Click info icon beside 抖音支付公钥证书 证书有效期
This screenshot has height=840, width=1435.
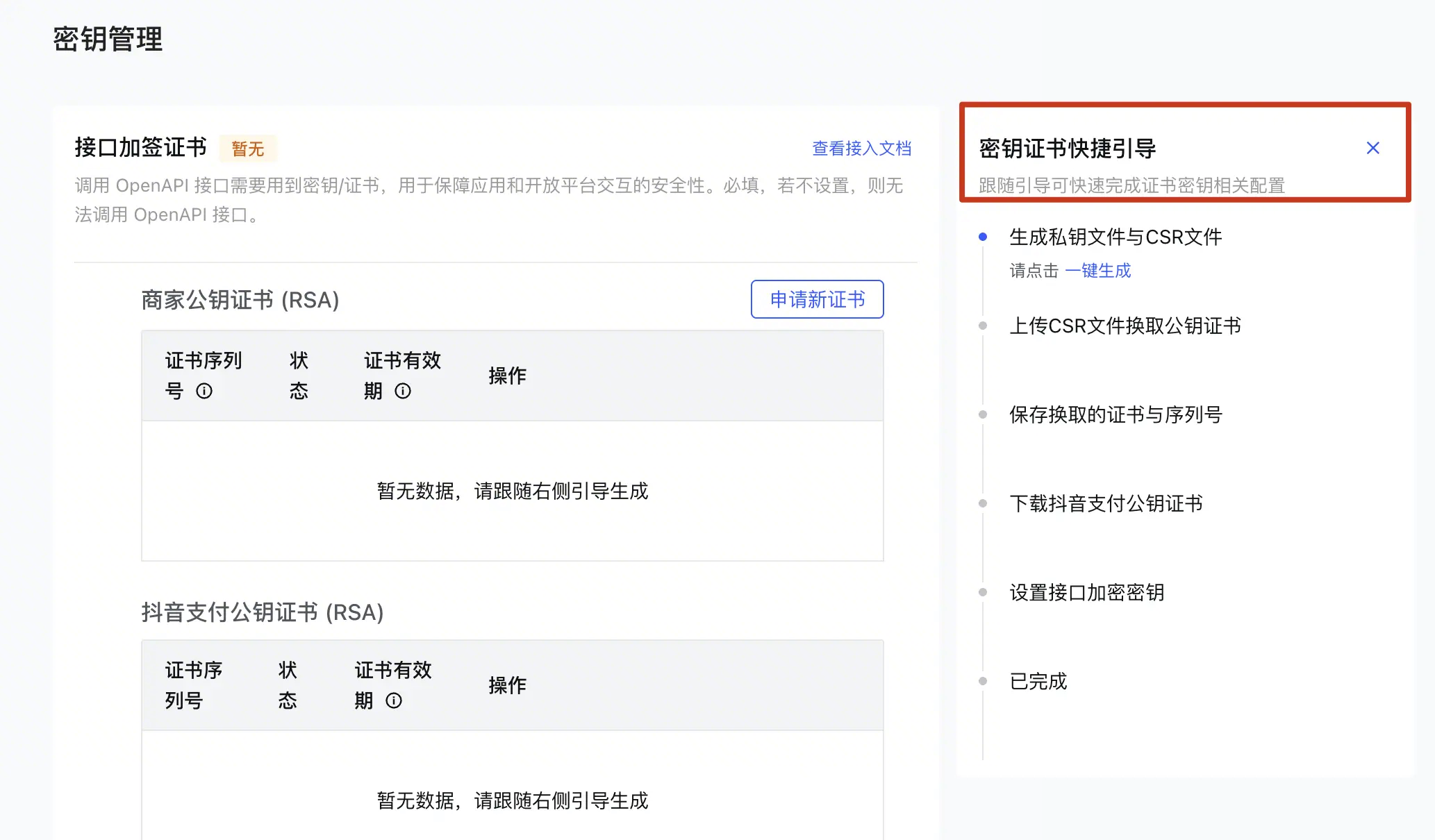(x=394, y=700)
